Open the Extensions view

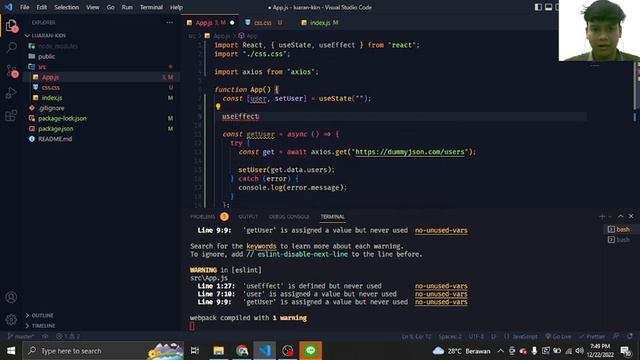(x=11, y=116)
